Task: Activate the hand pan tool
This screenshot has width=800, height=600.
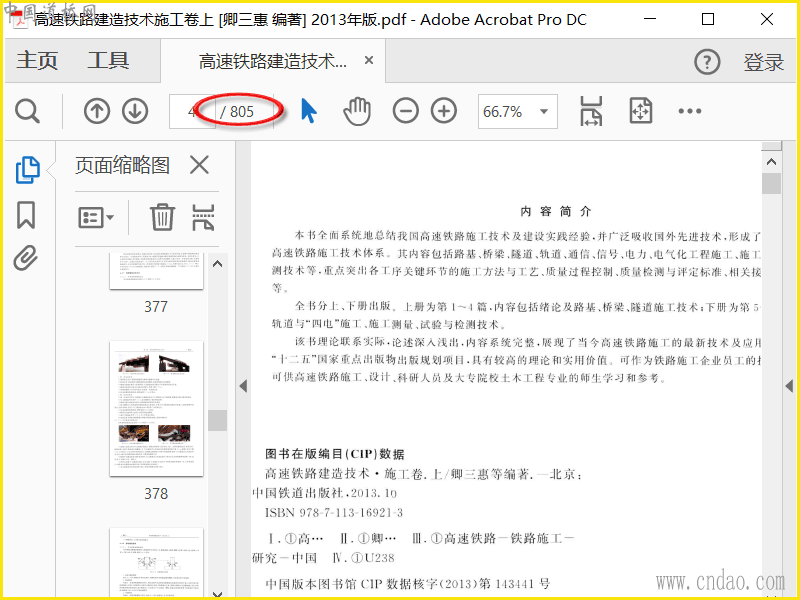Action: point(357,111)
